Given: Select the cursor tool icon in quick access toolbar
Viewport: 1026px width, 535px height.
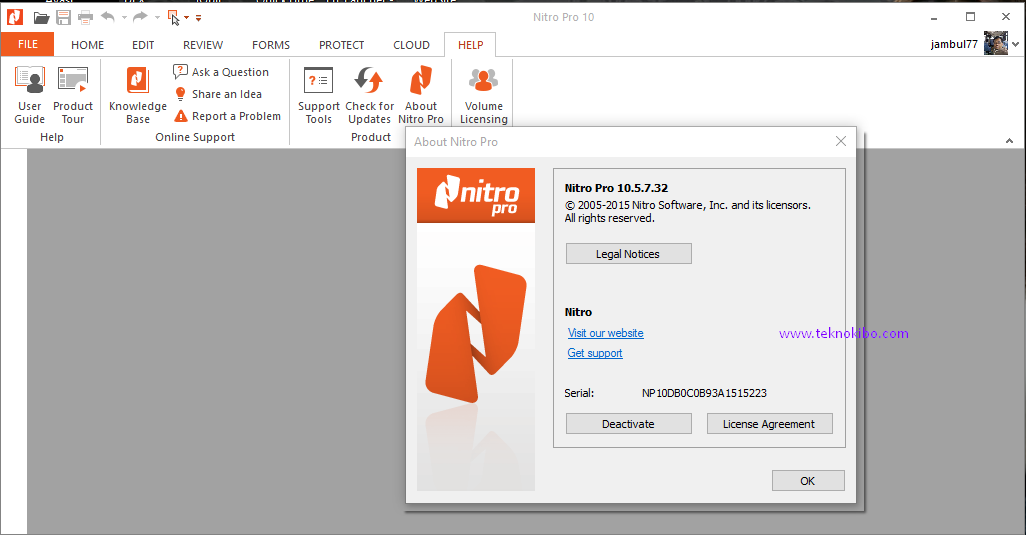Looking at the screenshot, I should point(173,18).
